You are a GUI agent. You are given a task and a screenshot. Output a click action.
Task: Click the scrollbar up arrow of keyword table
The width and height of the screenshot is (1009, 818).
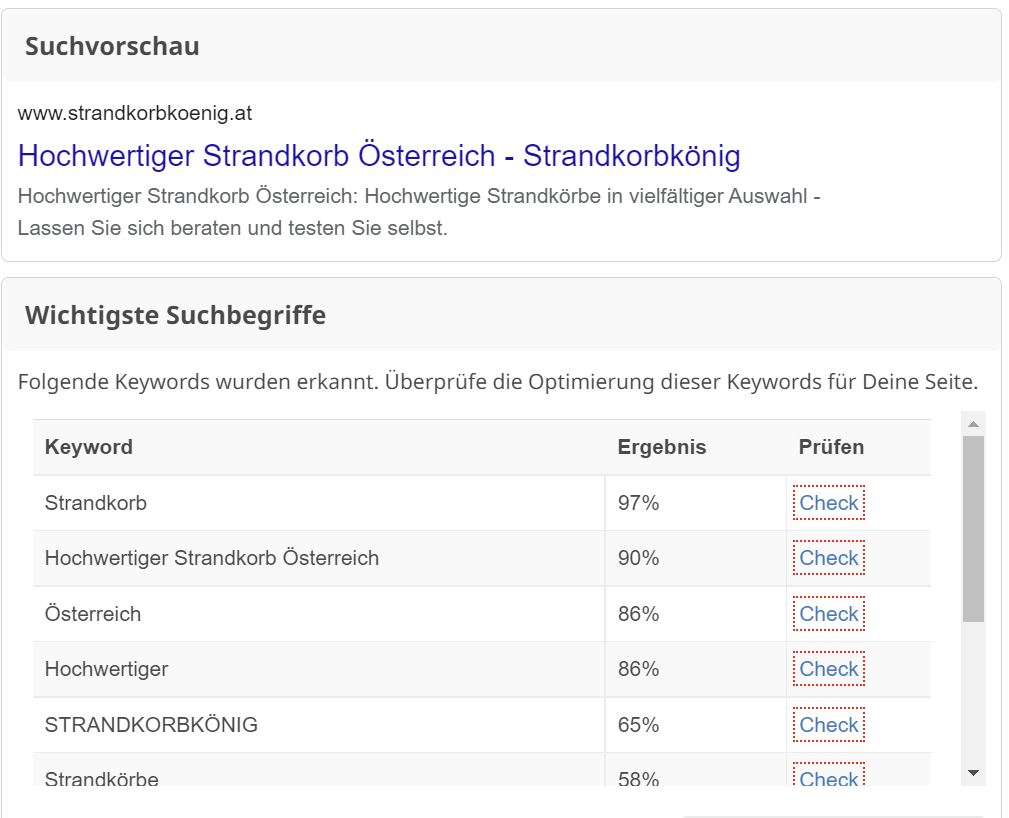tap(973, 423)
